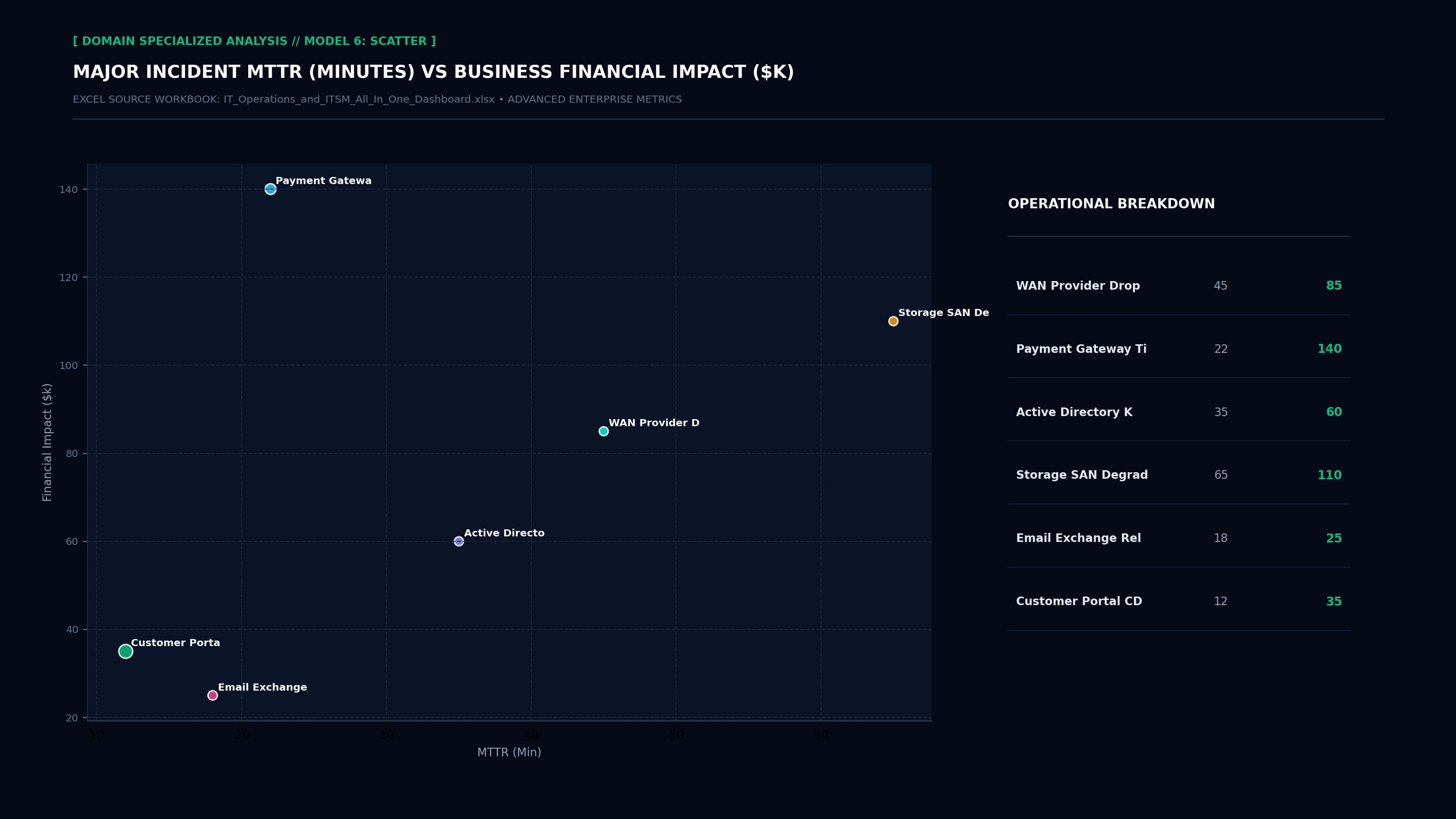Screen dimensions: 1456x819
Task: Select 'Active Directory K' row name
Action: (1074, 413)
